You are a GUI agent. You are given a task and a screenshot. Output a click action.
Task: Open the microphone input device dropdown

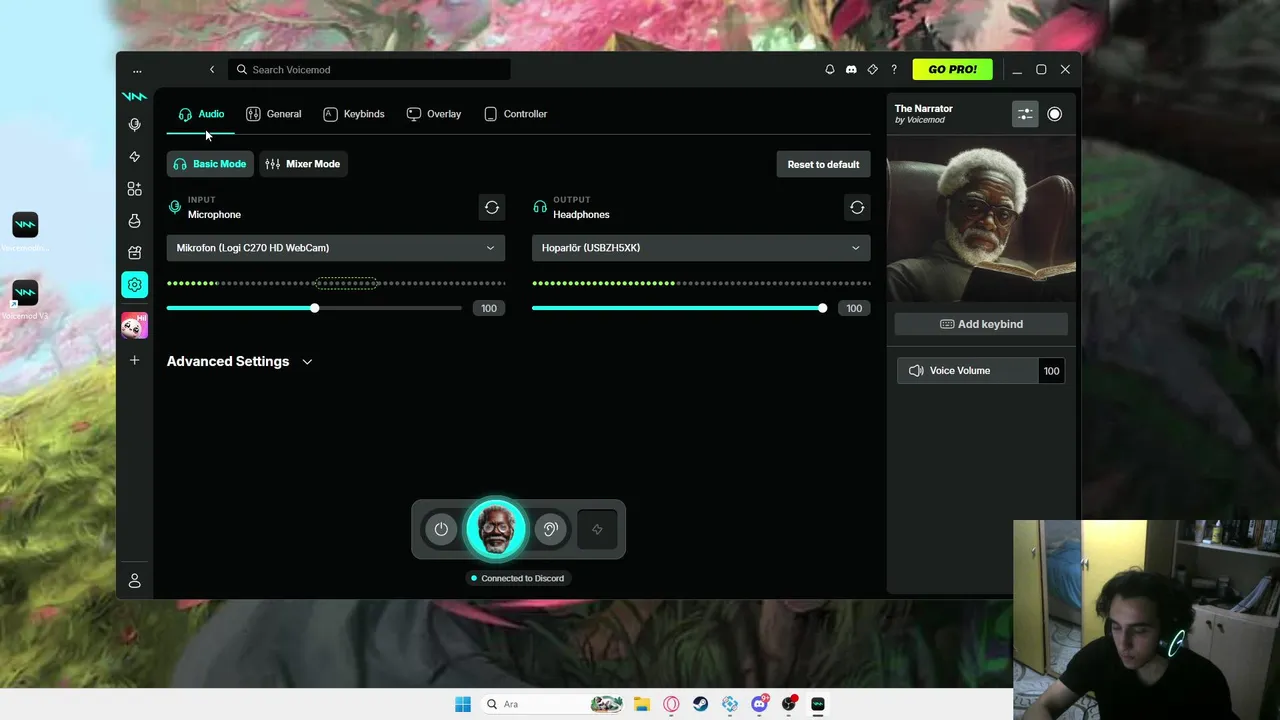[336, 248]
